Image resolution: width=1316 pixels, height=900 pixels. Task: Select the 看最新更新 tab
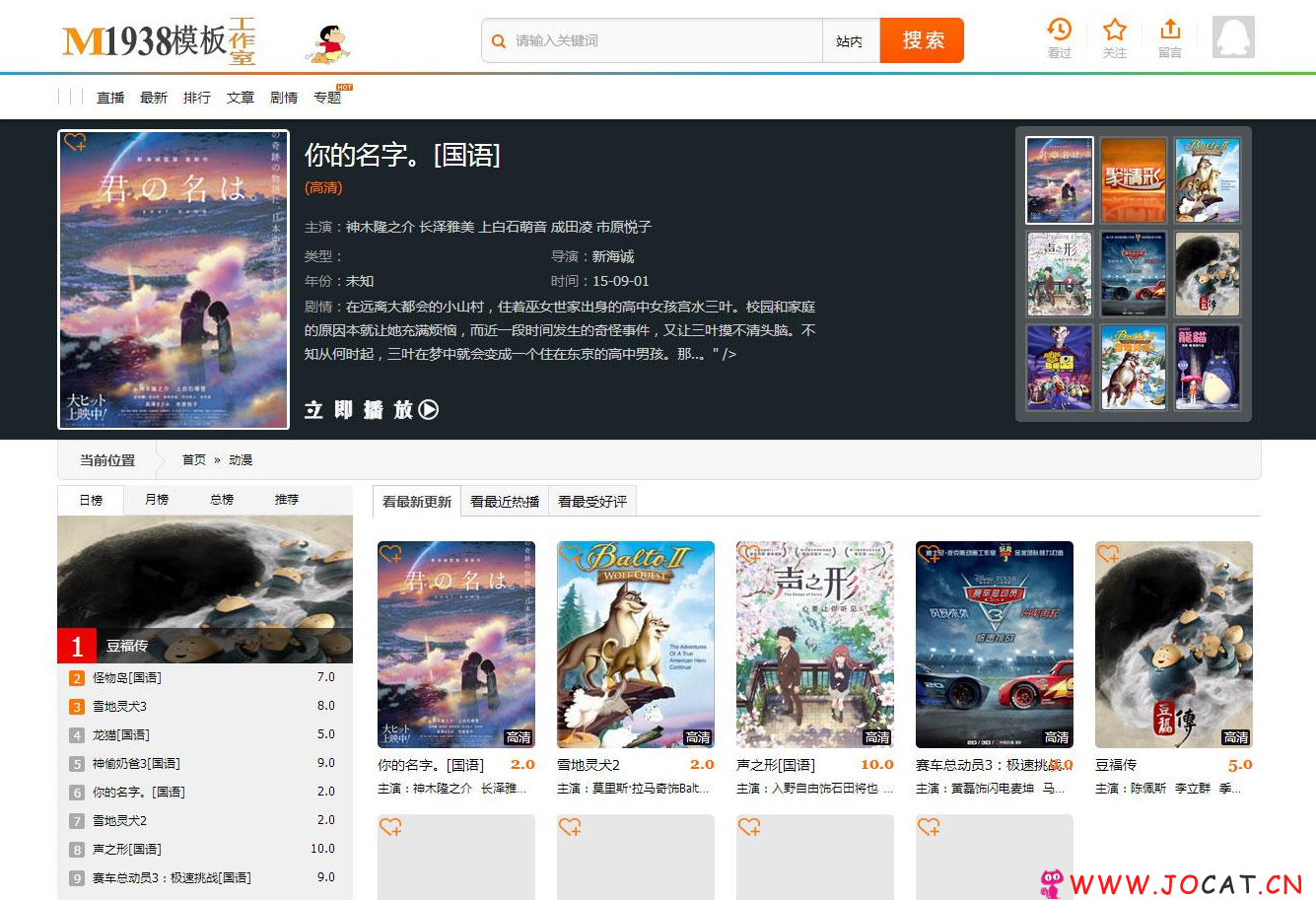coord(417,502)
